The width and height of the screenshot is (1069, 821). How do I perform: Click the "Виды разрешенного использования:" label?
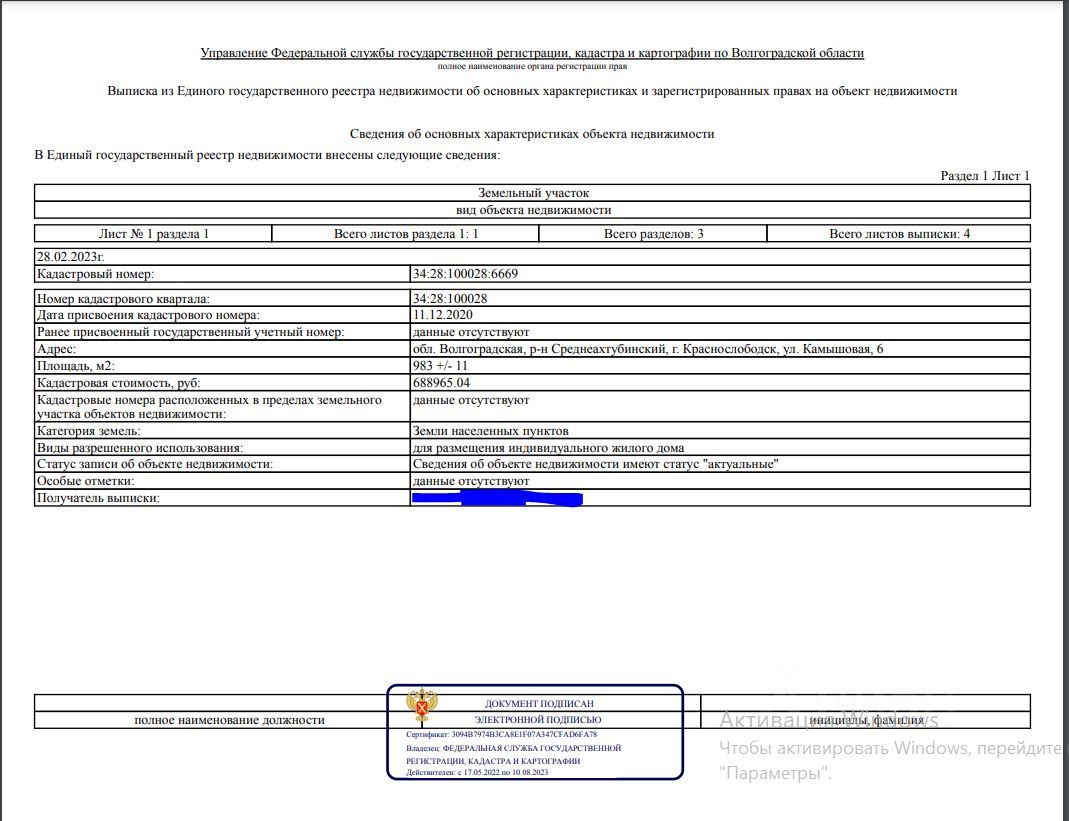pyautogui.click(x=140, y=448)
